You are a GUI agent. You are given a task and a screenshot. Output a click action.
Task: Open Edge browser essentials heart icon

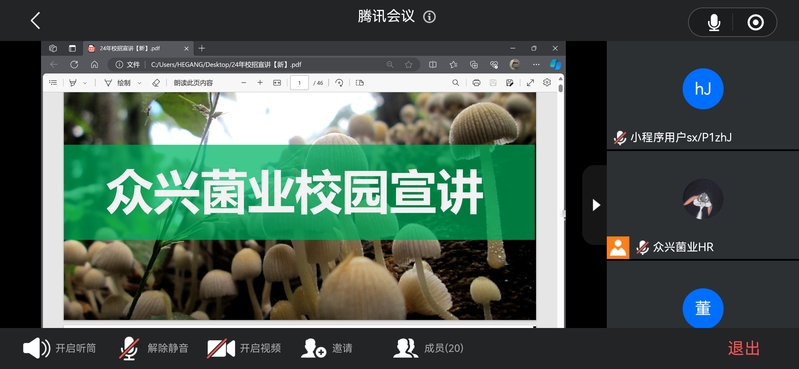click(x=494, y=65)
